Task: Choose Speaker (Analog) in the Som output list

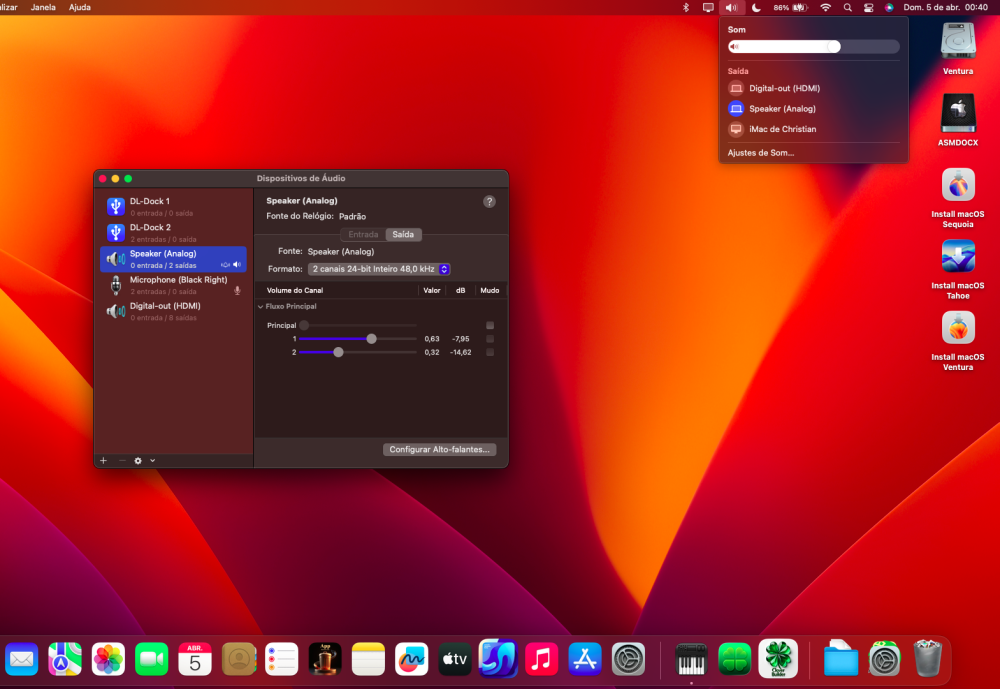Action: coord(813,108)
